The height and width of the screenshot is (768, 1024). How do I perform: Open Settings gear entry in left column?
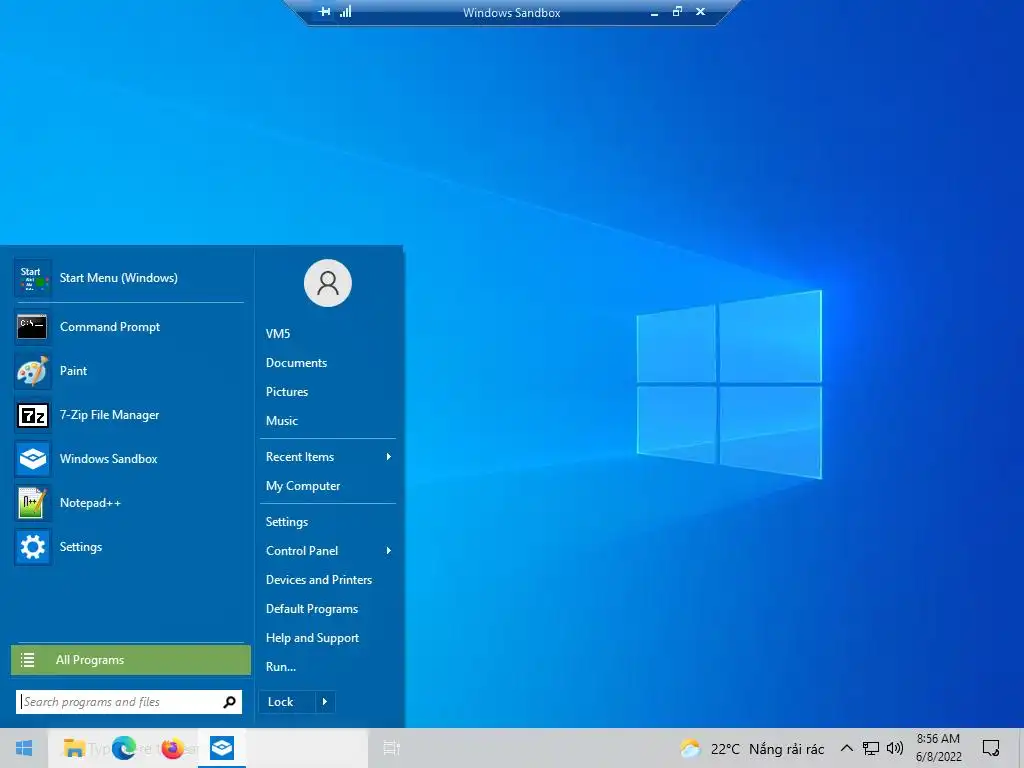tap(129, 547)
